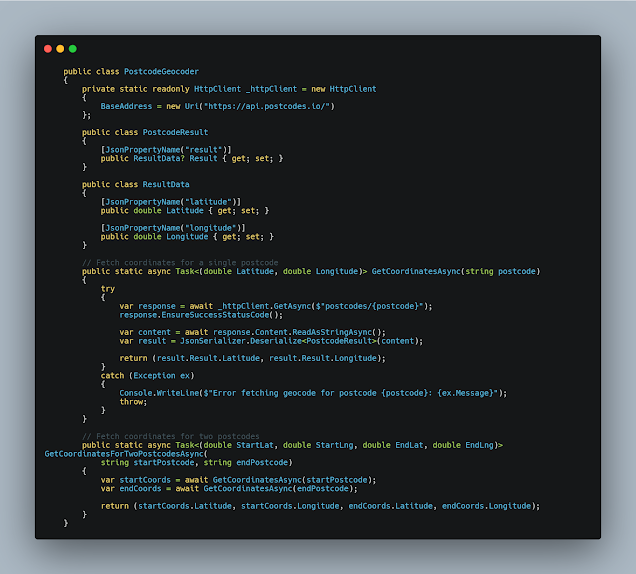Click the JsonPropertyName("latitude") attribute
The height and width of the screenshot is (574, 636).
pos(171,202)
